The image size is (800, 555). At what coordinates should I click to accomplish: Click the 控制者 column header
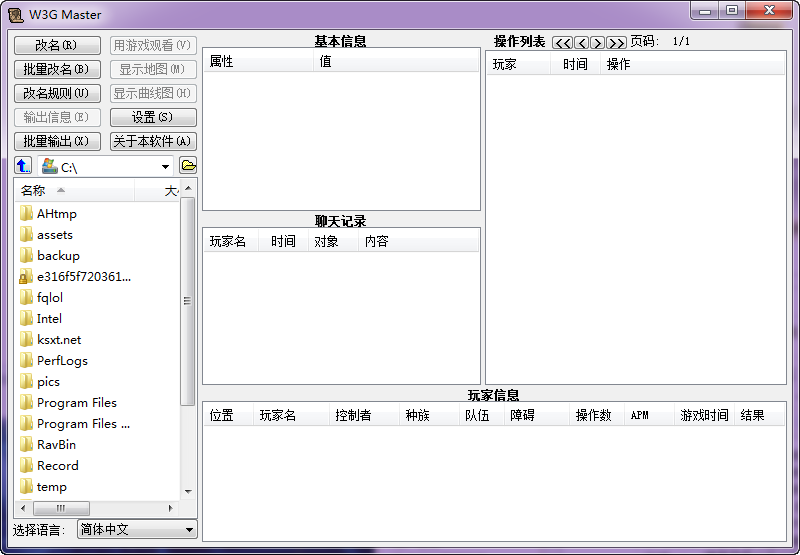[364, 415]
